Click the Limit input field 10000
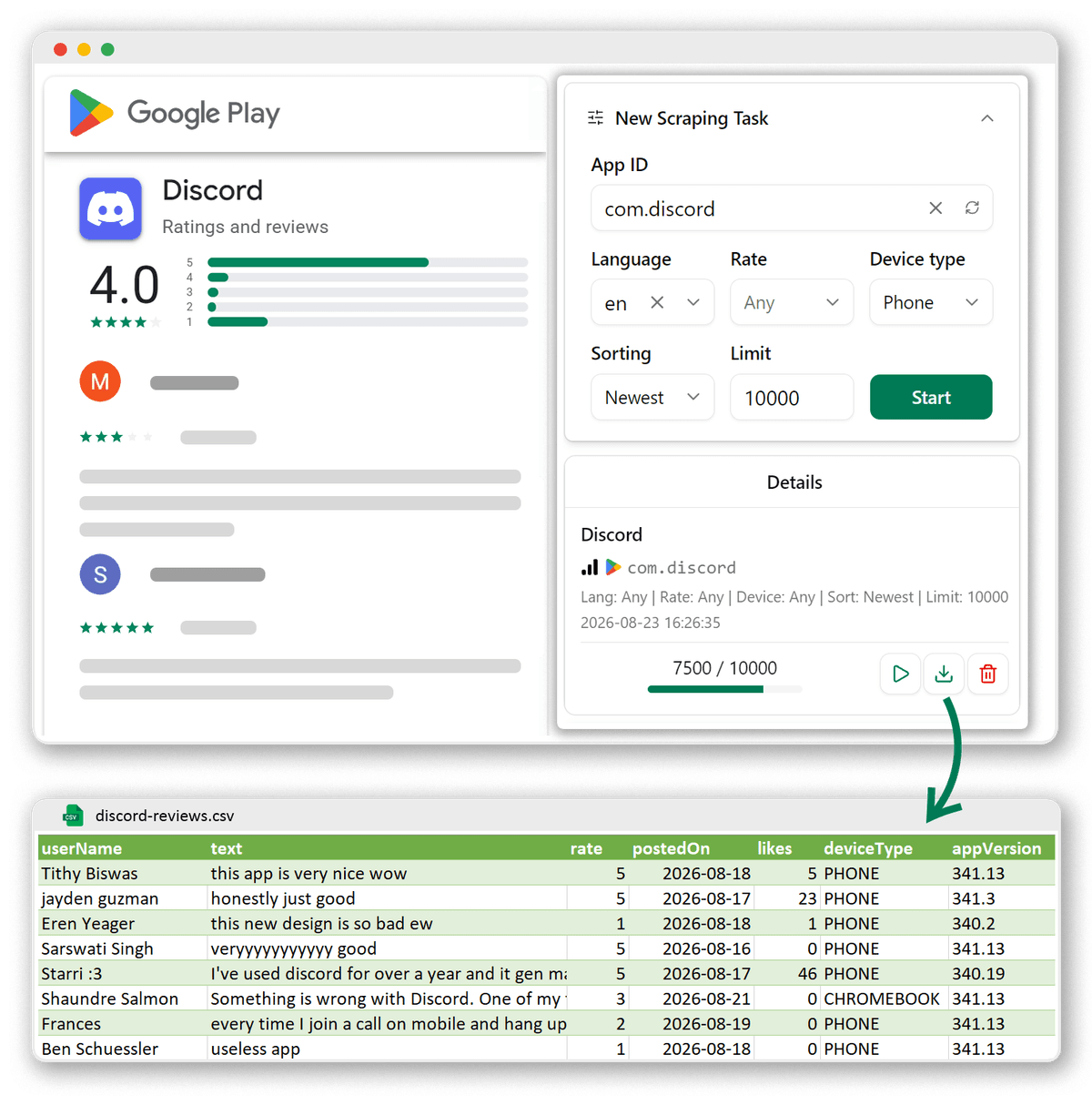1092x1105 pixels. (792, 397)
